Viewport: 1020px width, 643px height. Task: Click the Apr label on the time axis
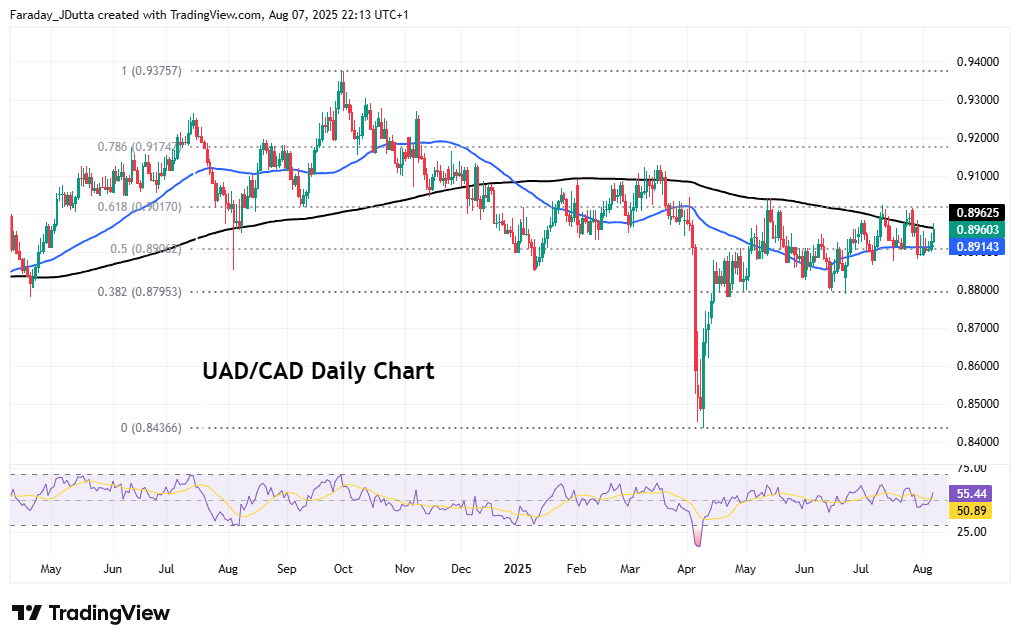[685, 569]
